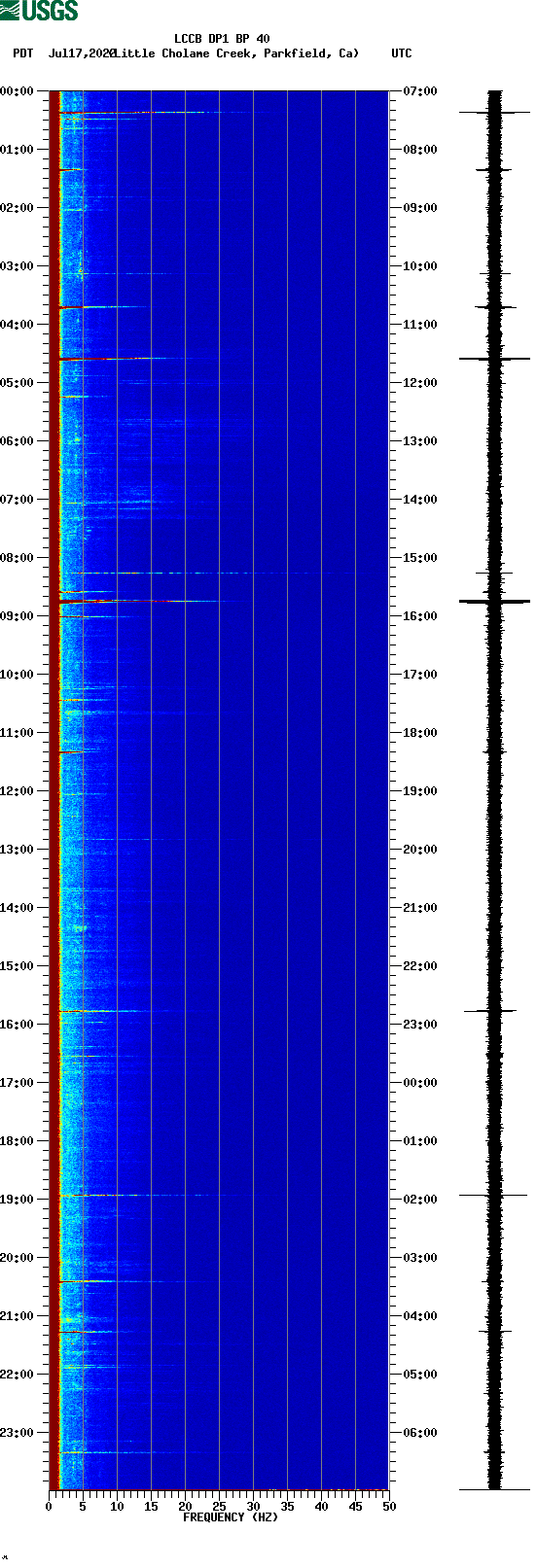Click the seismogram spike near 01:56 UTC
This screenshot has height=1568, width=537.
tap(493, 1195)
